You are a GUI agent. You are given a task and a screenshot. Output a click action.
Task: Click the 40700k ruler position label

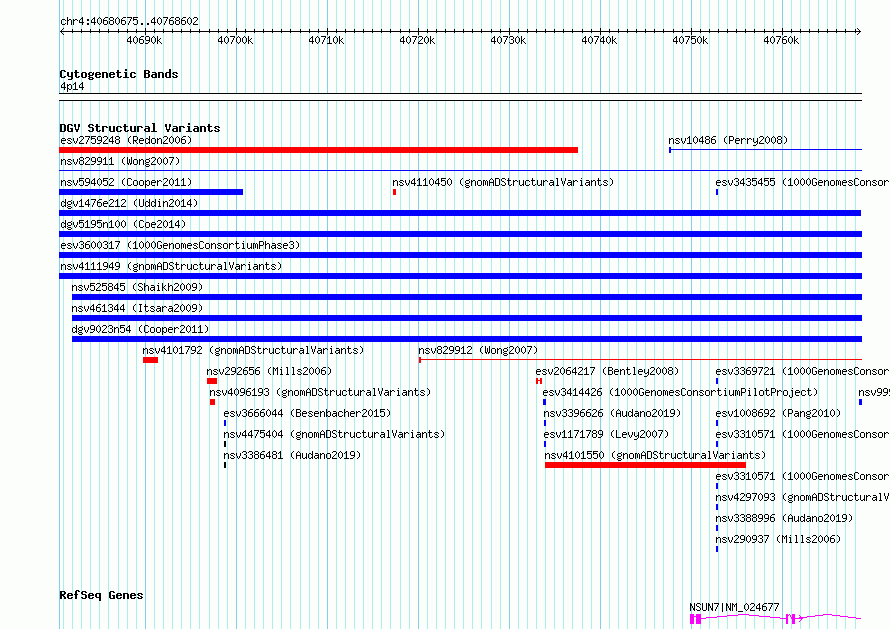[x=235, y=40]
